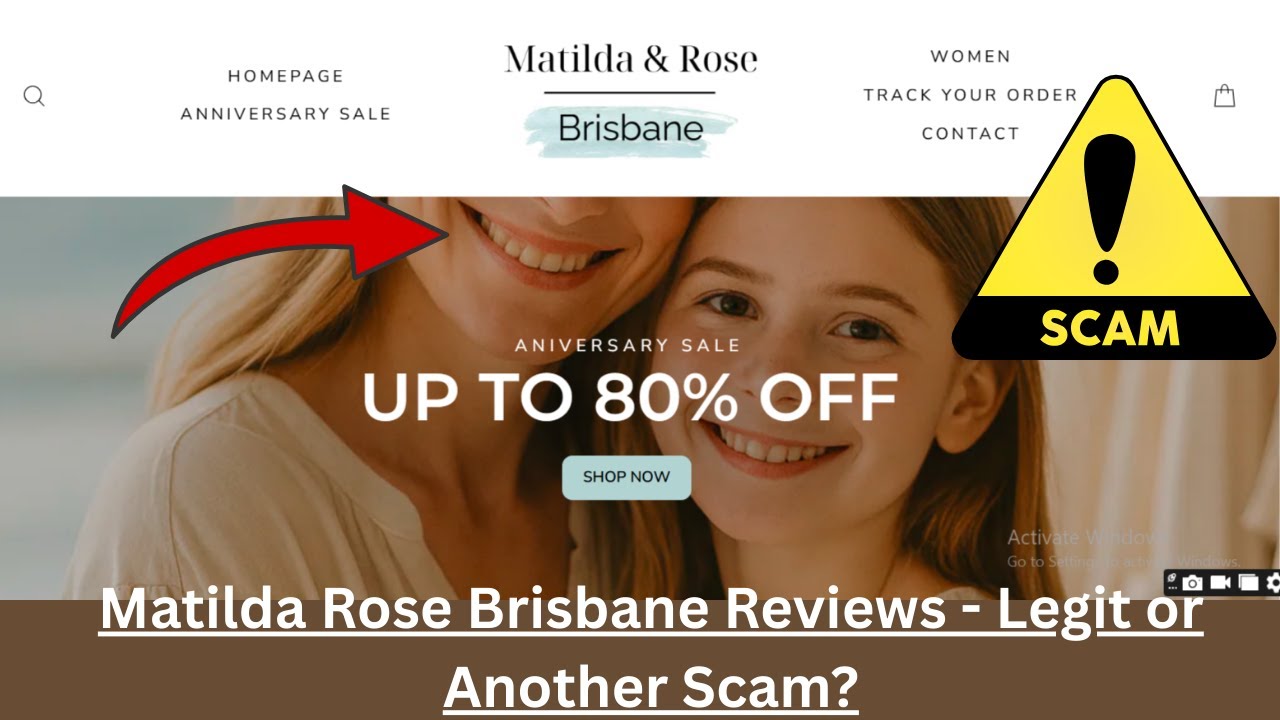
Task: Click the Brisbane brushstroke label
Action: [x=630, y=130]
